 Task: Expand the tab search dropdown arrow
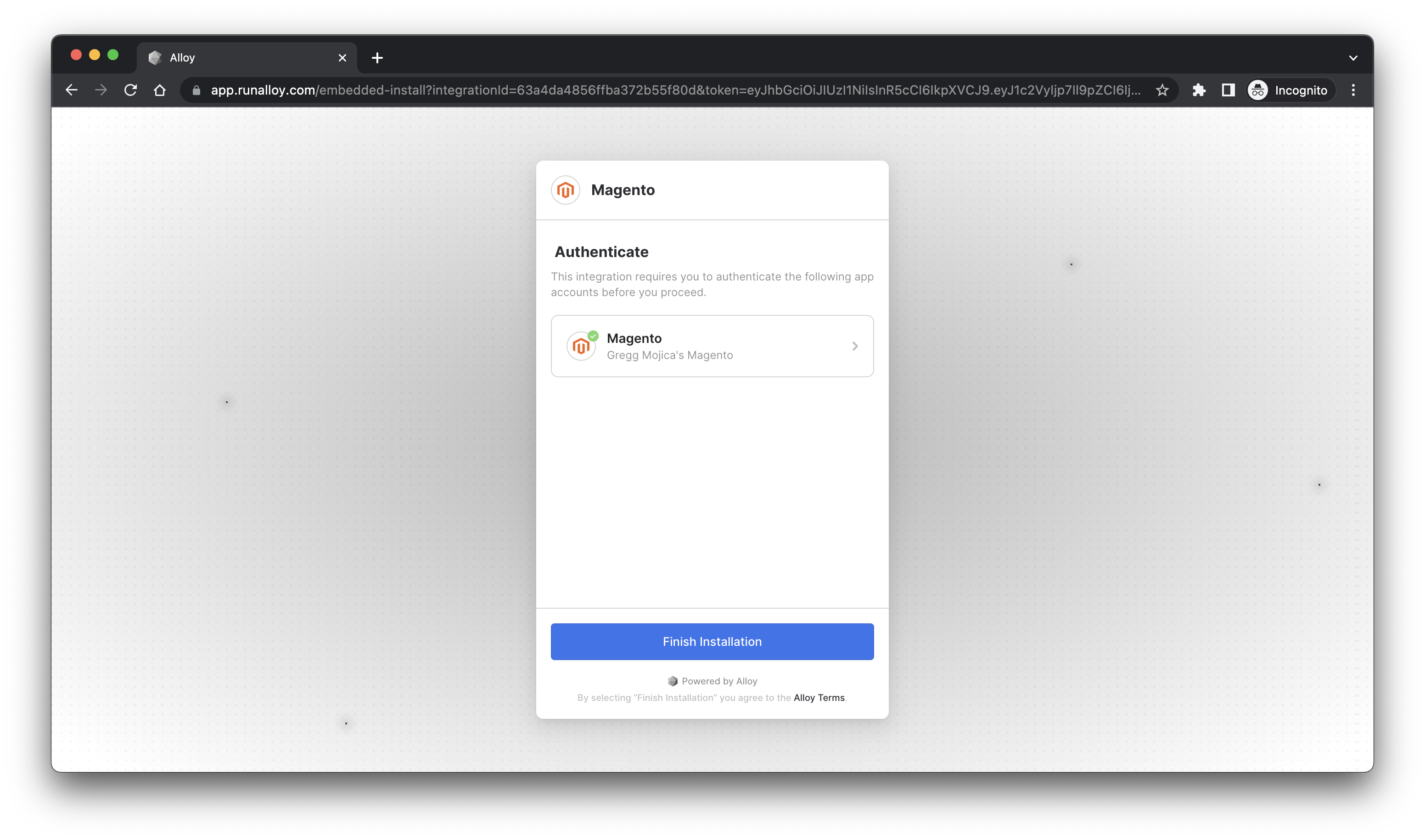click(x=1353, y=58)
